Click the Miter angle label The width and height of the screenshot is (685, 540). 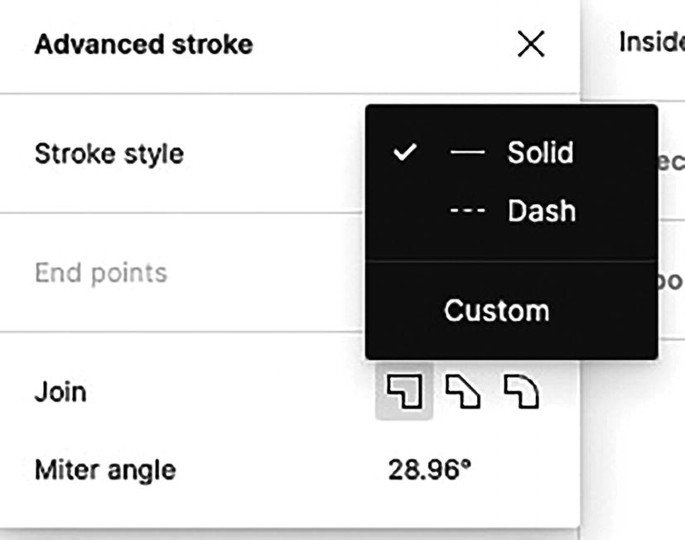(x=105, y=469)
